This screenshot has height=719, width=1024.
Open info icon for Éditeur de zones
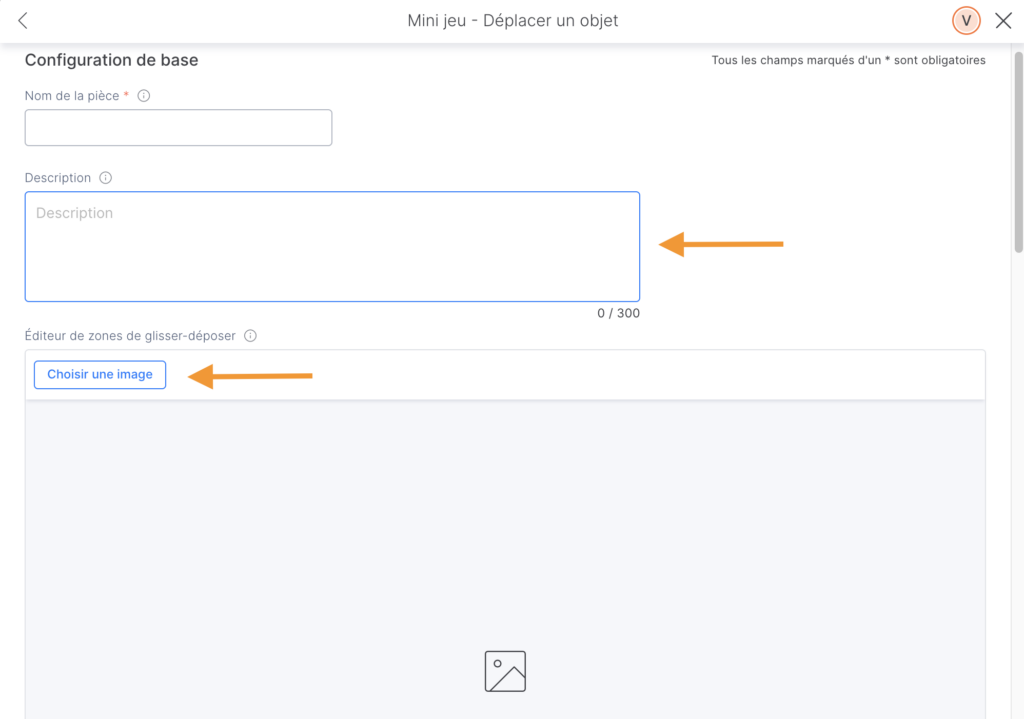[250, 336]
